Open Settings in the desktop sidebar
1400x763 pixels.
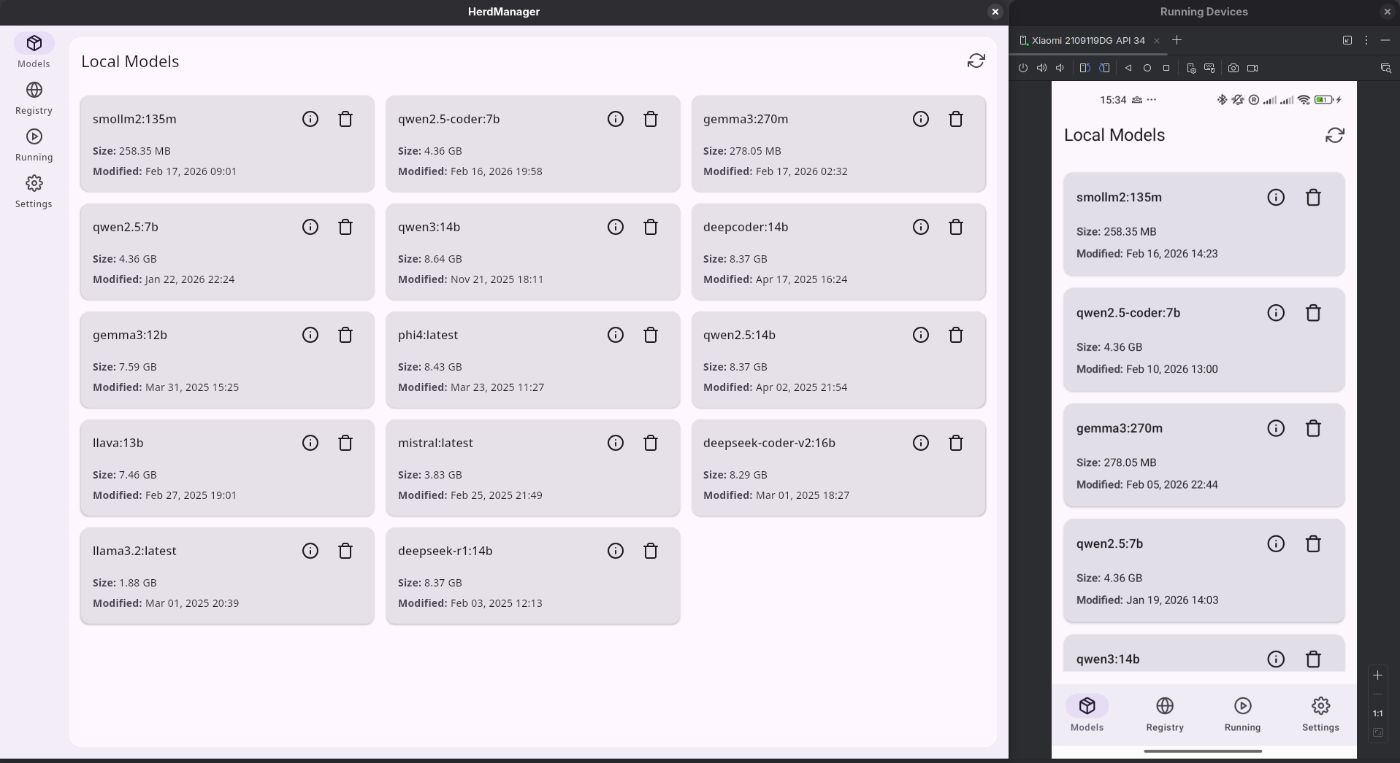34,190
